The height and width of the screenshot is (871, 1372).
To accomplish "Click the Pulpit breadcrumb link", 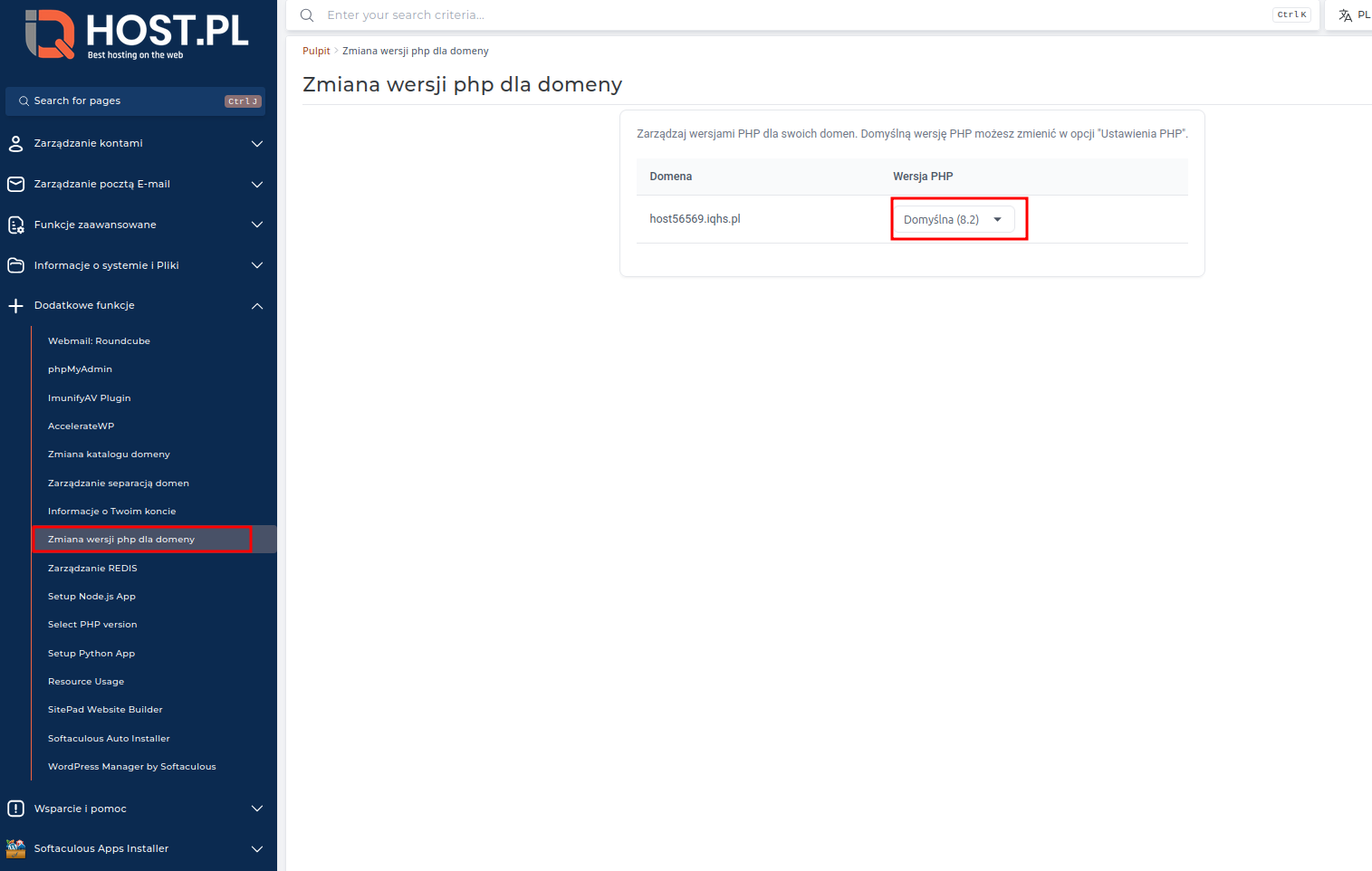I will tap(315, 51).
